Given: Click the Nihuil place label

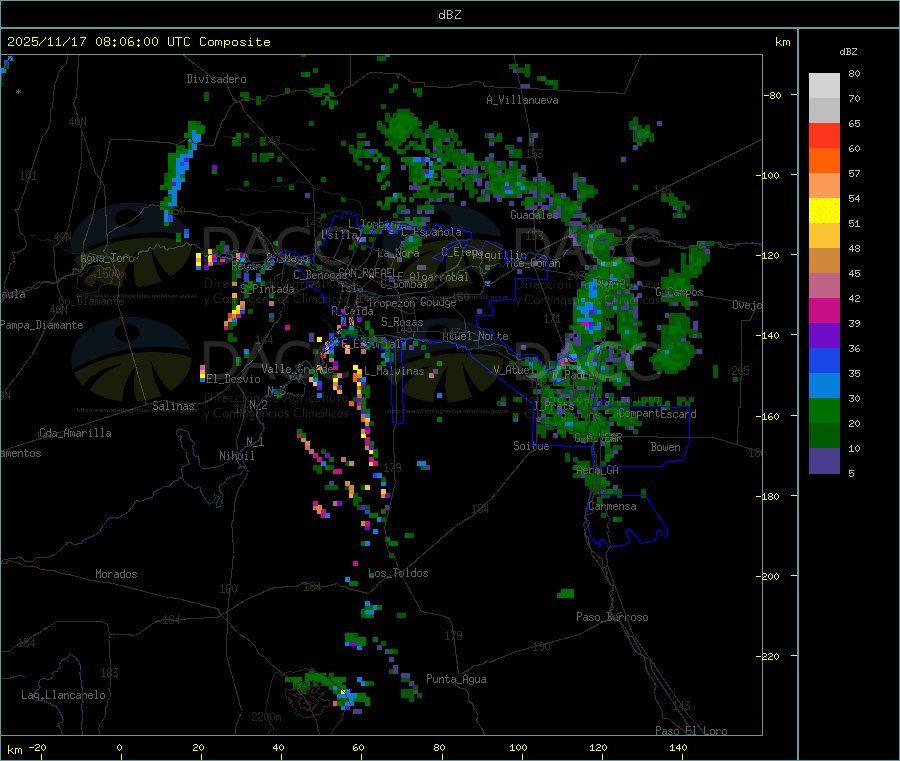Looking at the screenshot, I should point(236,456).
